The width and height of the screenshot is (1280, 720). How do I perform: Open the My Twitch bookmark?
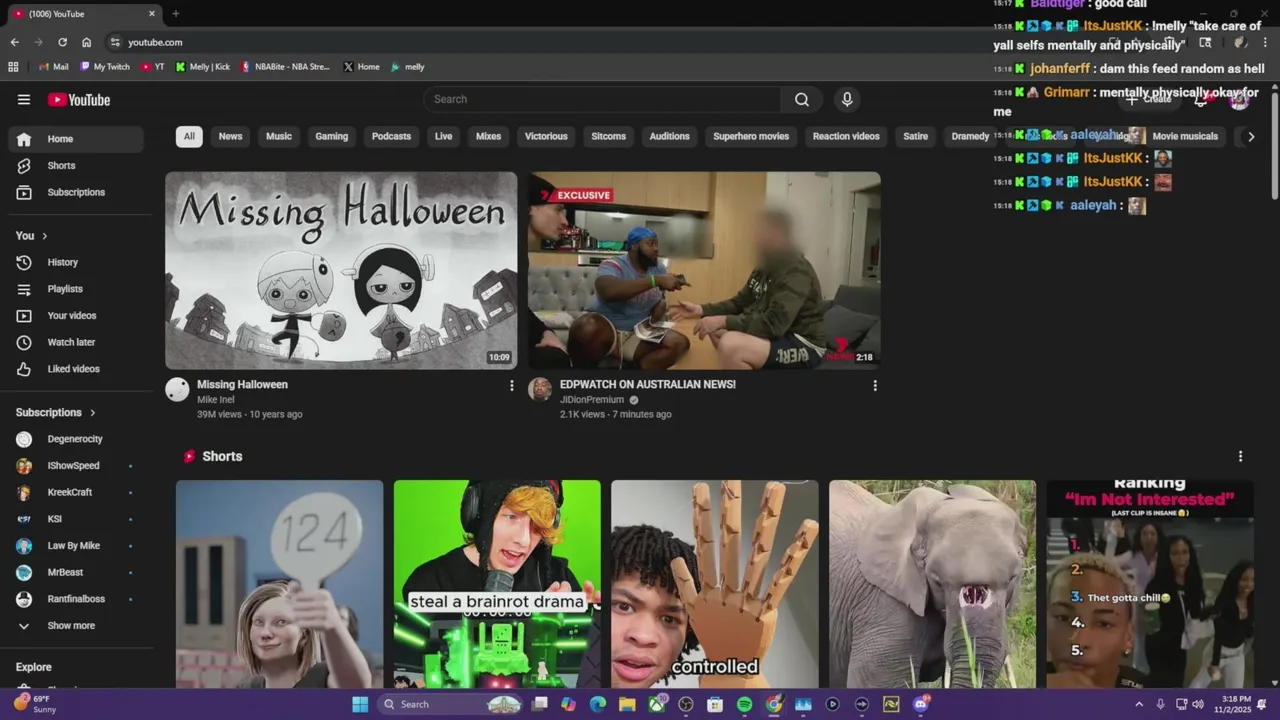point(105,67)
